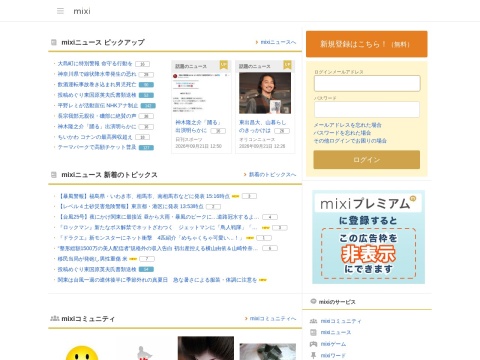Image resolution: width=480 pixels, height=360 pixels.
Task: Open パスワードを忘れた場合 help link
Action: point(342,133)
